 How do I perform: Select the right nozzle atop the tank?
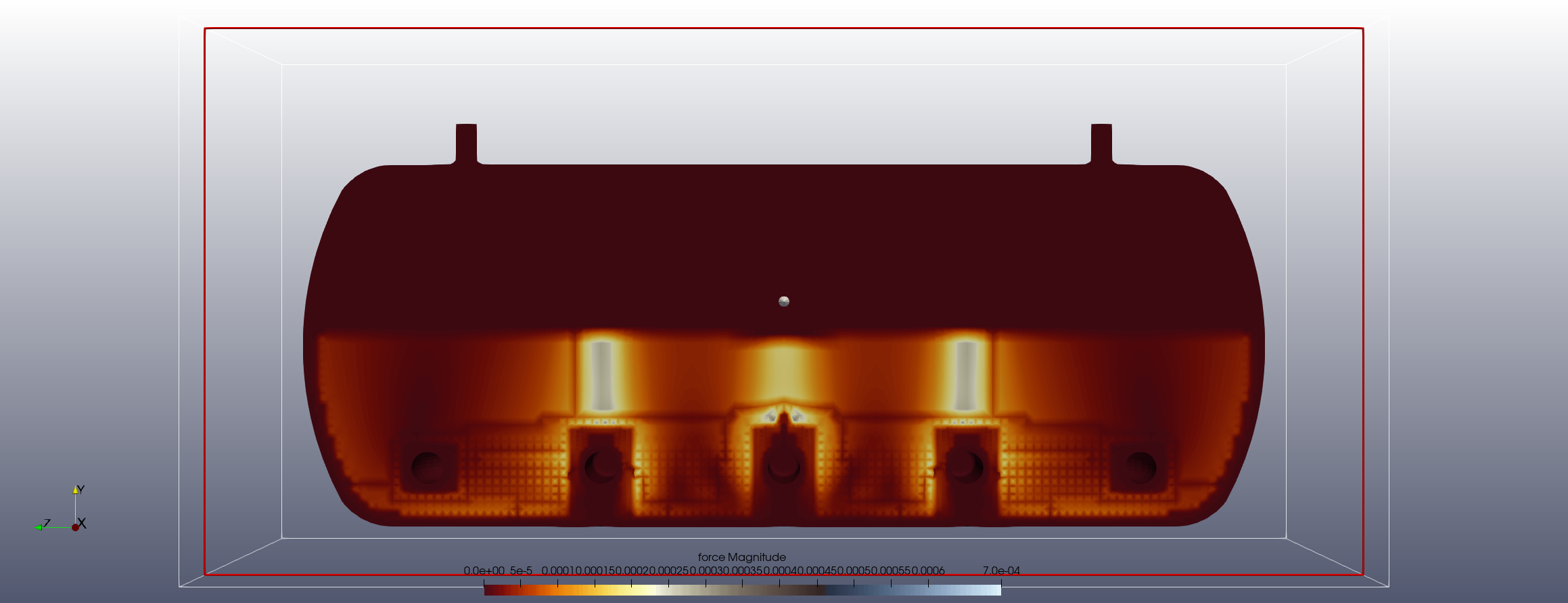tap(1101, 143)
